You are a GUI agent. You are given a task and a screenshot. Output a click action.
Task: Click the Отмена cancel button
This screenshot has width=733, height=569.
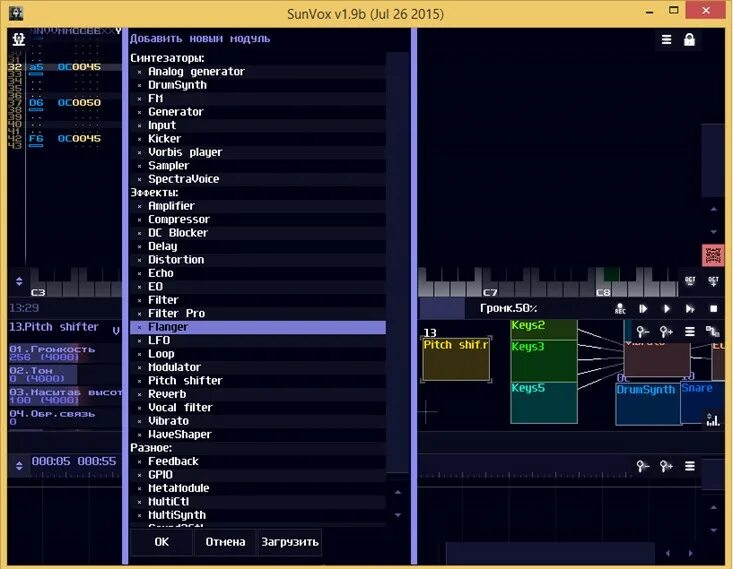(225, 542)
